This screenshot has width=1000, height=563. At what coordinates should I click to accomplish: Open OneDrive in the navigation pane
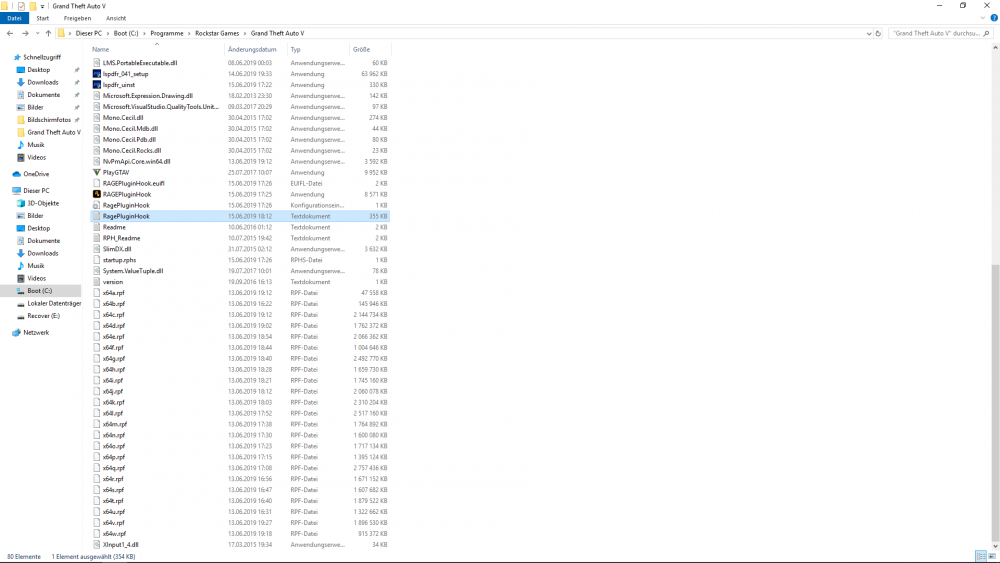(x=36, y=174)
